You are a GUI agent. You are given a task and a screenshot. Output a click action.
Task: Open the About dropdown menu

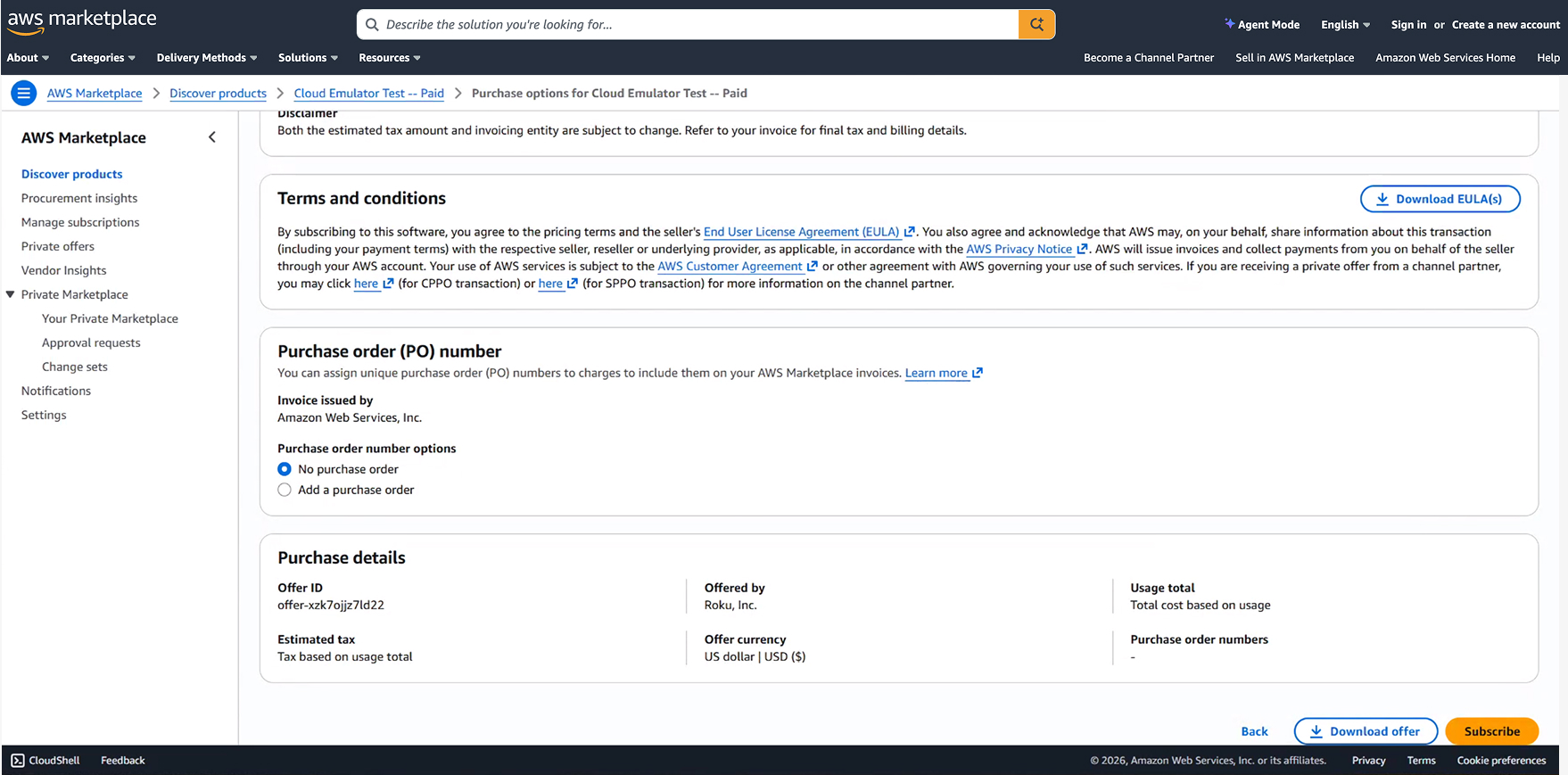[29, 58]
